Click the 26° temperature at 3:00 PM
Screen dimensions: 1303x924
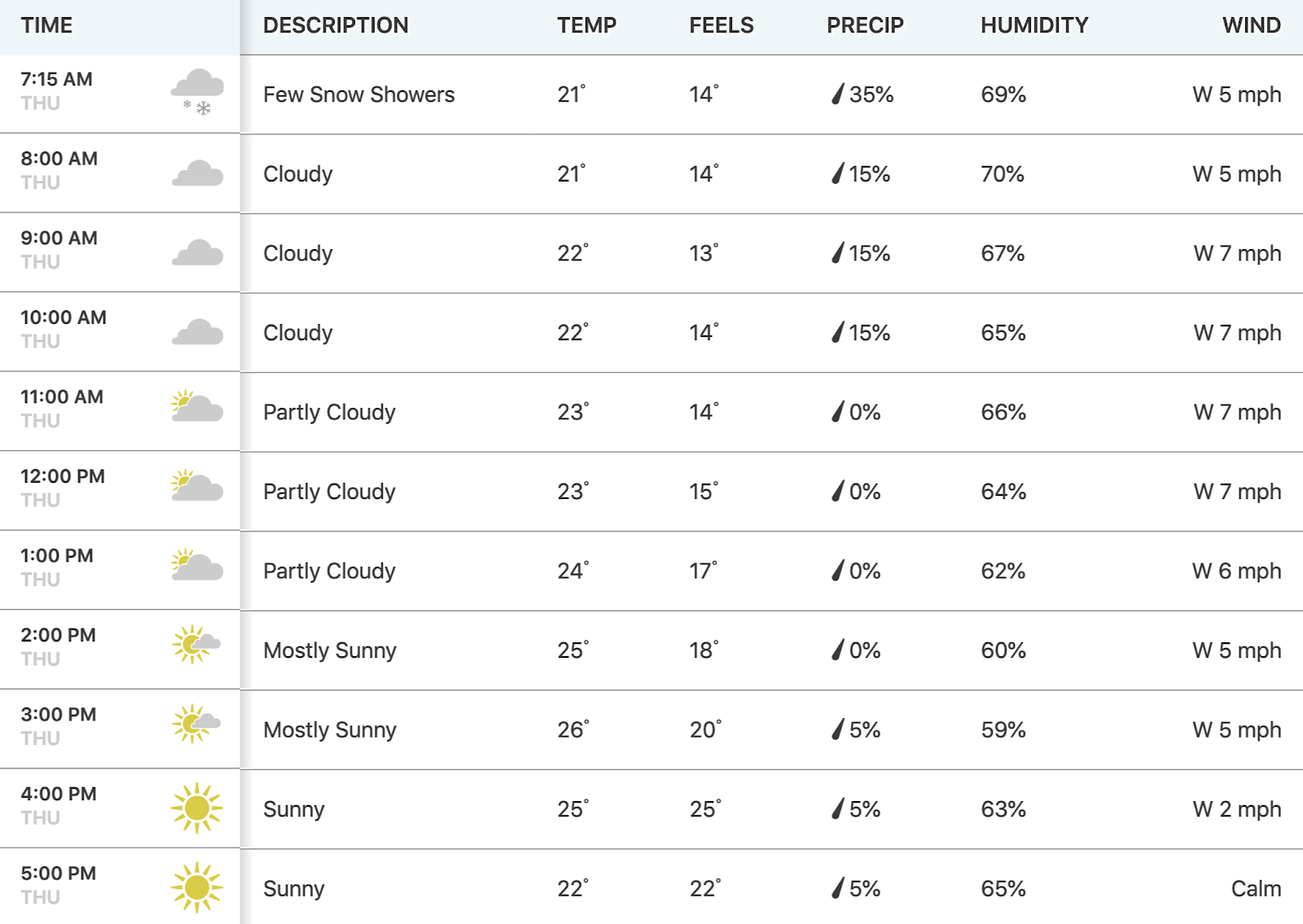[x=573, y=729]
